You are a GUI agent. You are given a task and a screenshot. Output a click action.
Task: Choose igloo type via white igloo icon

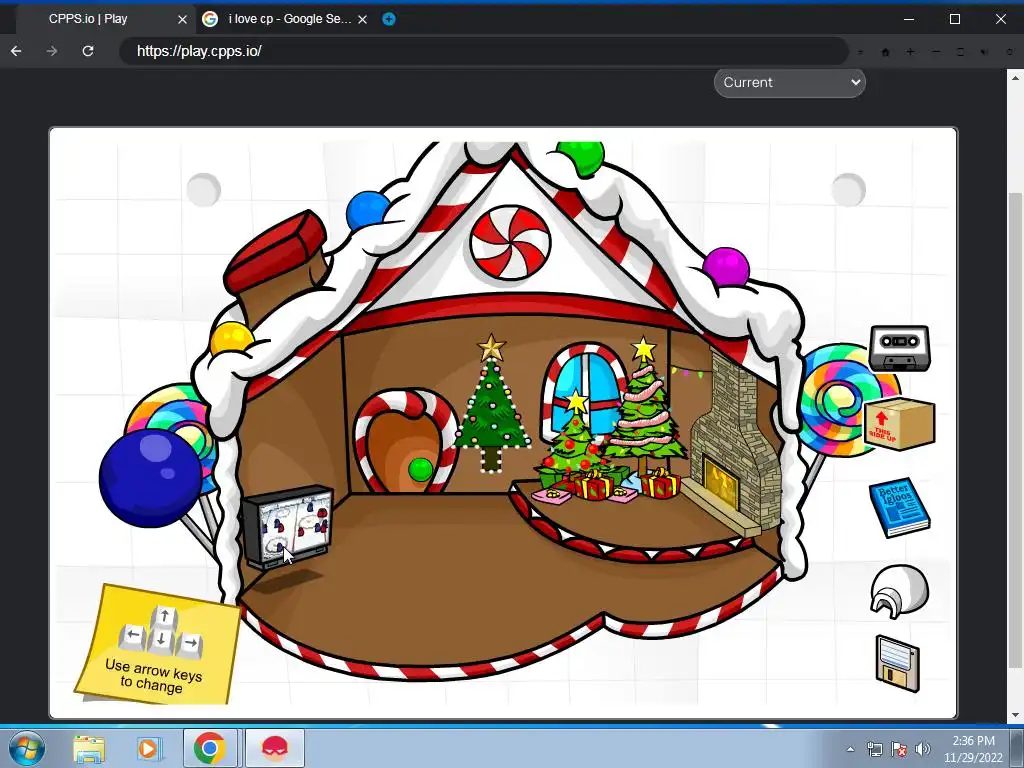tap(899, 591)
